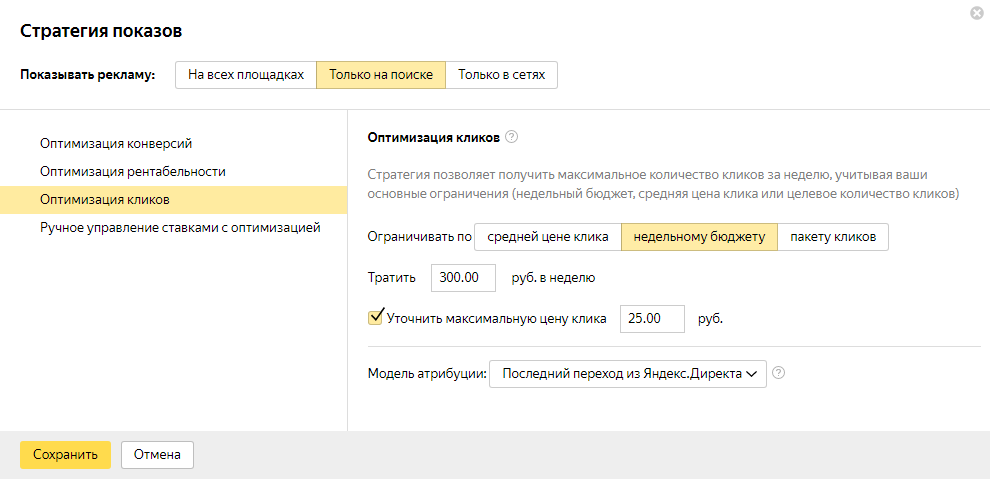Click the max click price field 25.00
Viewport: 990px width, 479px height.
pyautogui.click(x=653, y=319)
